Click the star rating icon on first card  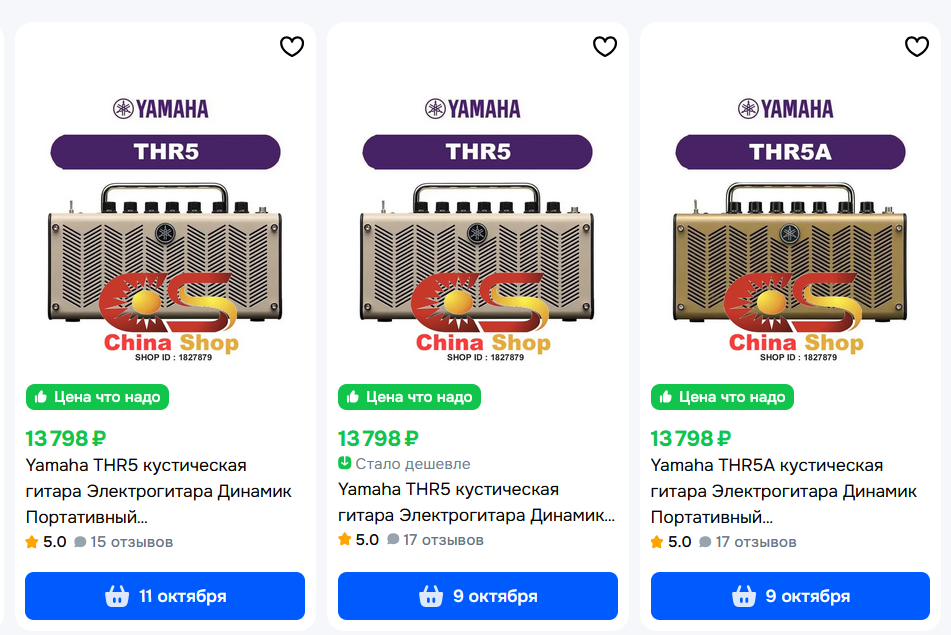32,542
